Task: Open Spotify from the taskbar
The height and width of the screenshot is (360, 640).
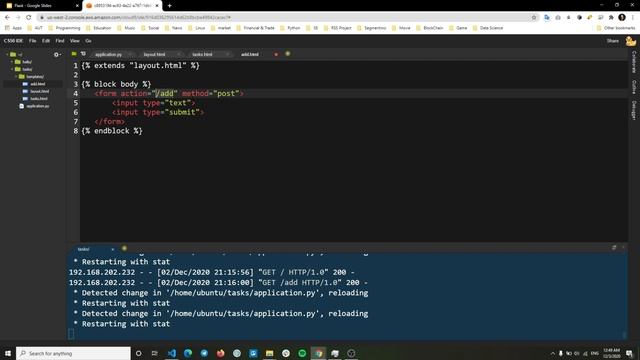Action: coord(302,353)
